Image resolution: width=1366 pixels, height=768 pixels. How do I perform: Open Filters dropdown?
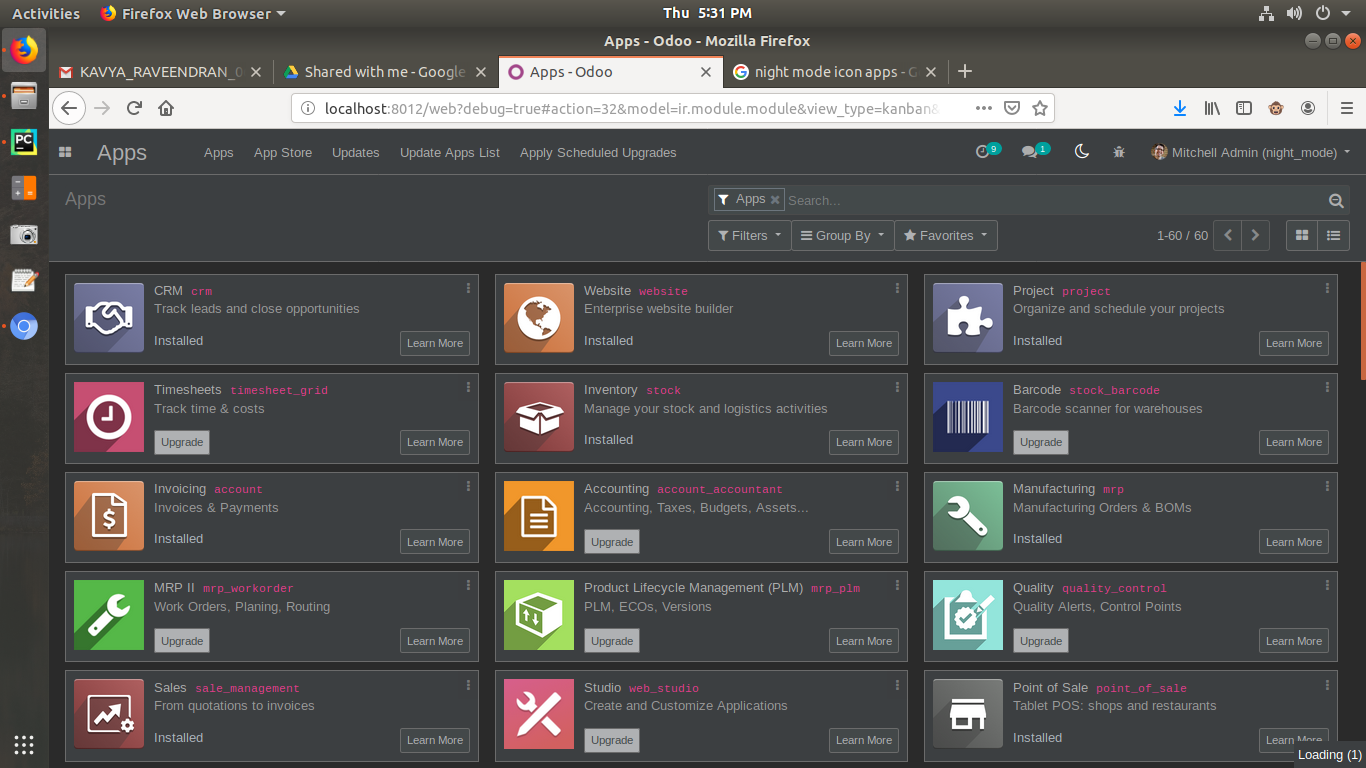point(749,235)
